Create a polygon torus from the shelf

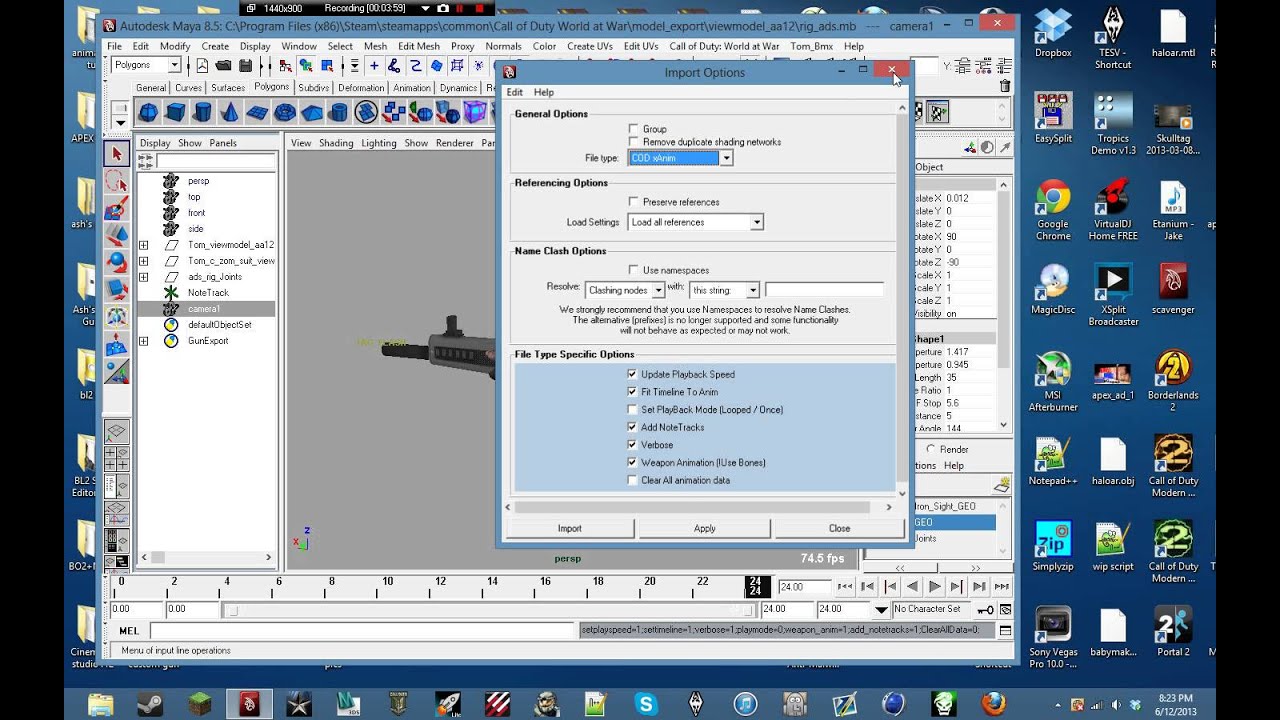tap(284, 112)
